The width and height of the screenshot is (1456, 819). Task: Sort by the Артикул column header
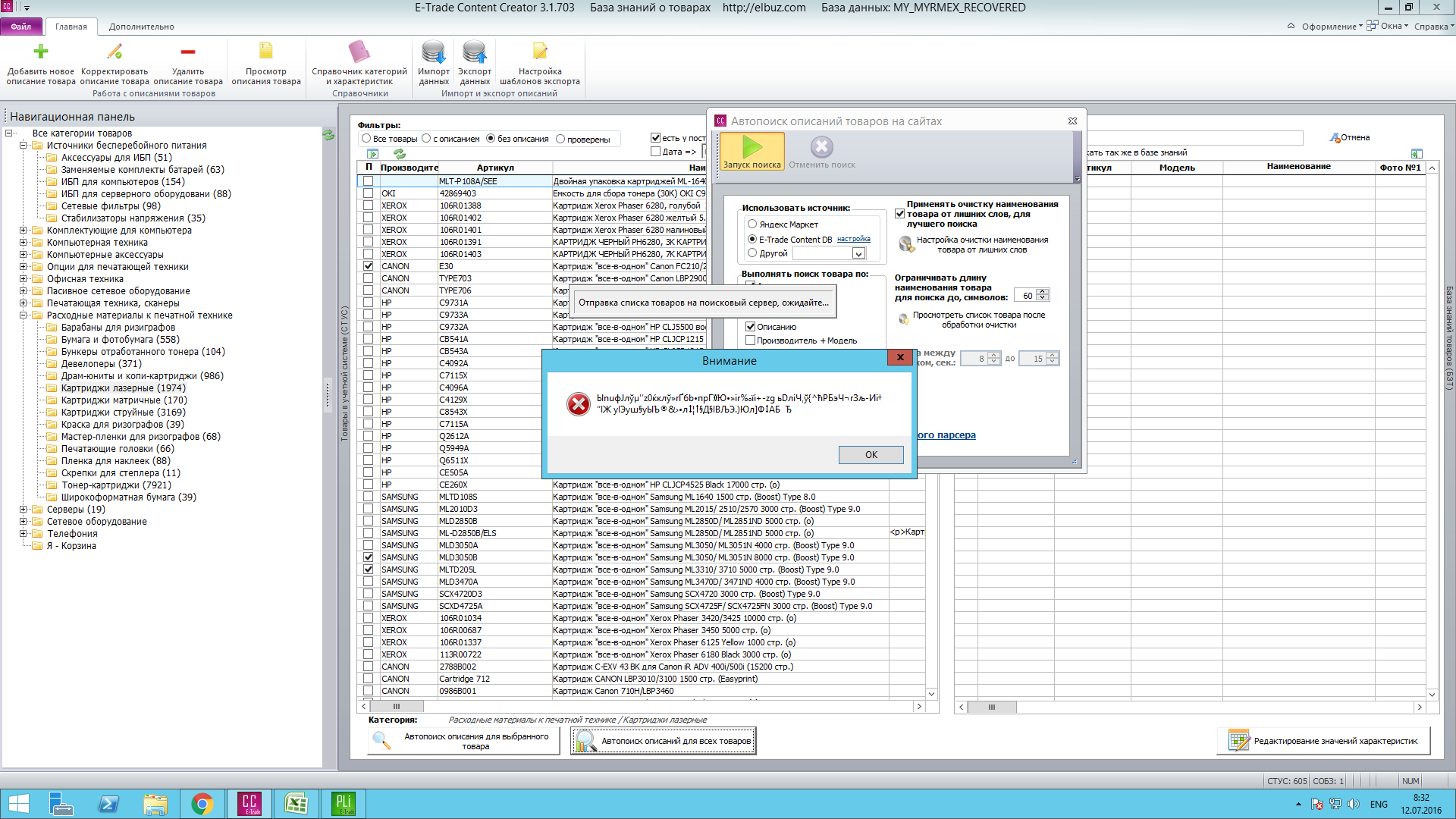[x=495, y=168]
